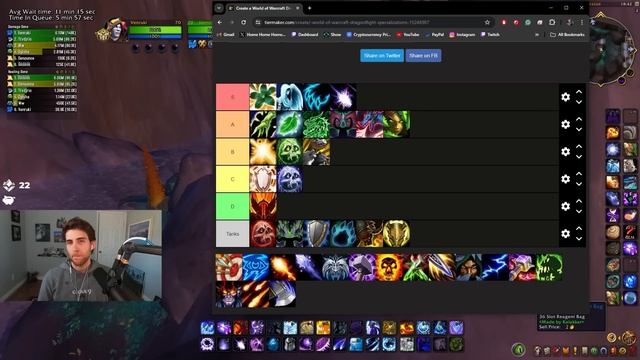Open settings gear for the B tier row
The width and height of the screenshot is (640, 360).
(565, 151)
